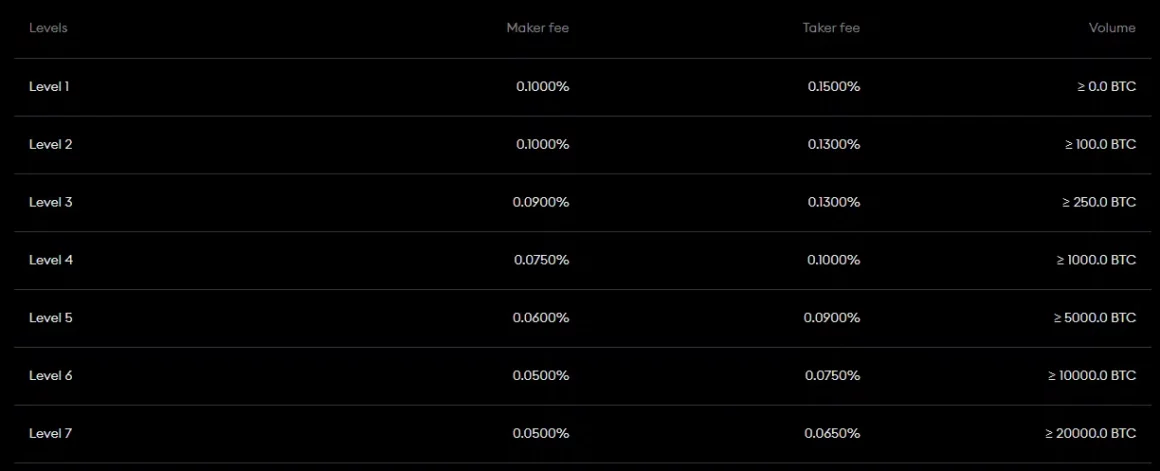Click the ≥ 100.0 BTC volume cell
The width and height of the screenshot is (1160, 471).
[1100, 144]
